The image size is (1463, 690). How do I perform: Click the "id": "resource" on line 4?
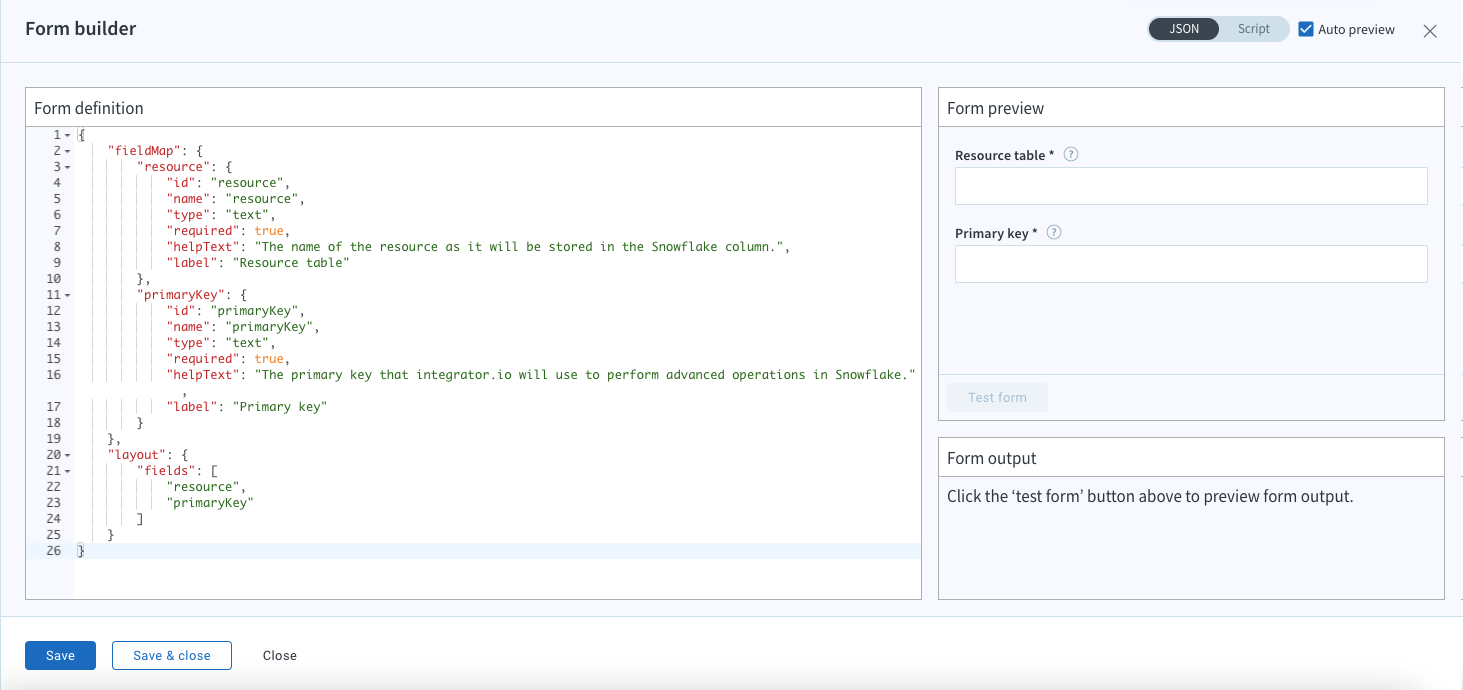coord(228,183)
